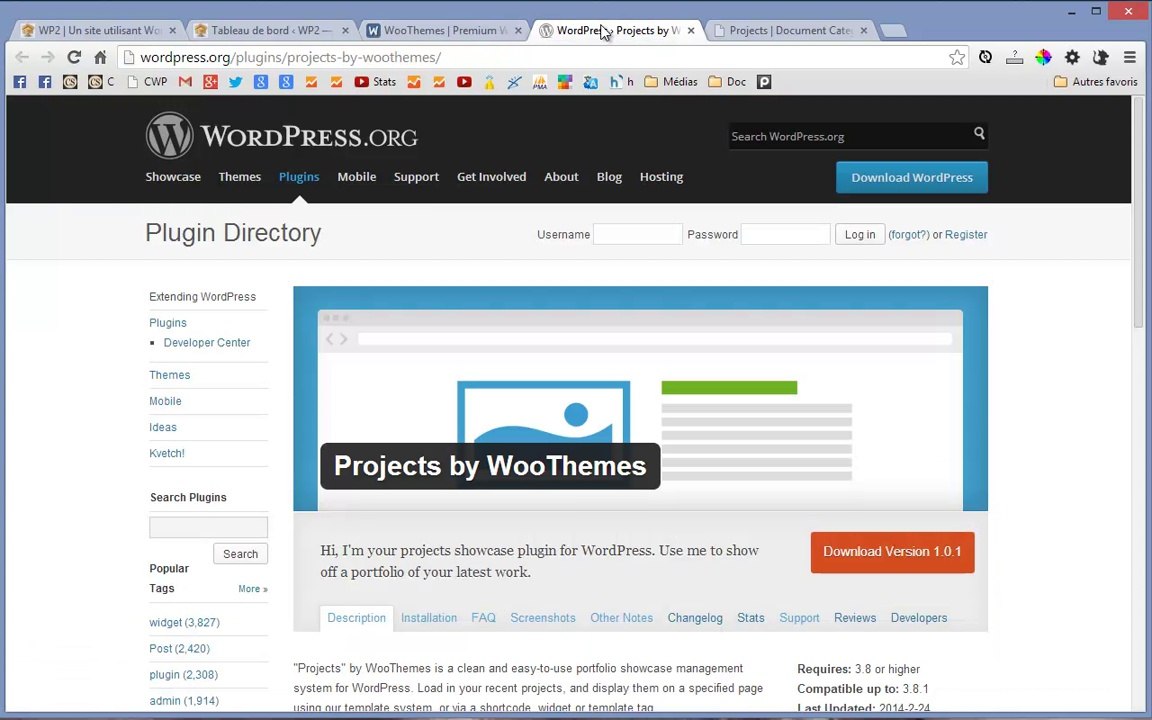Go to the browser Home page
The height and width of the screenshot is (720, 1152).
(x=101, y=57)
